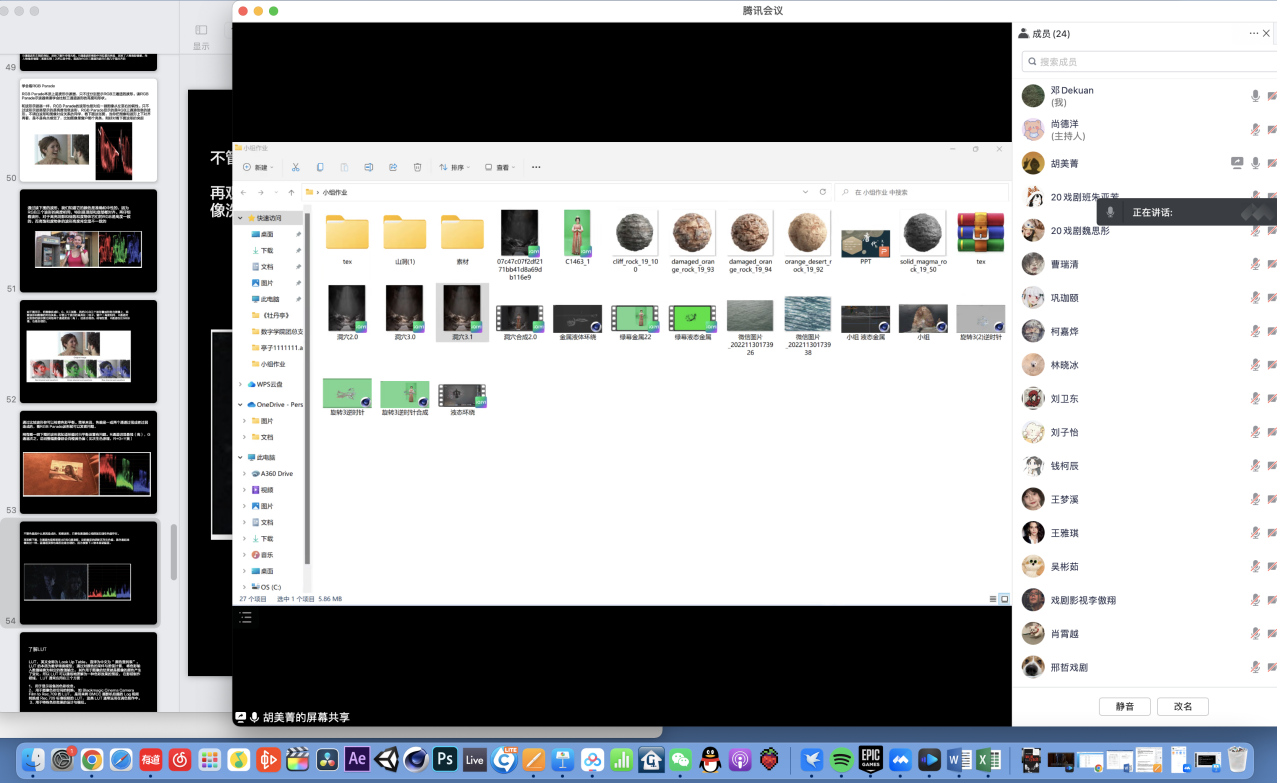This screenshot has height=783, width=1277.
Task: Switch to large icons view in Explorer status bar
Action: point(1004,599)
